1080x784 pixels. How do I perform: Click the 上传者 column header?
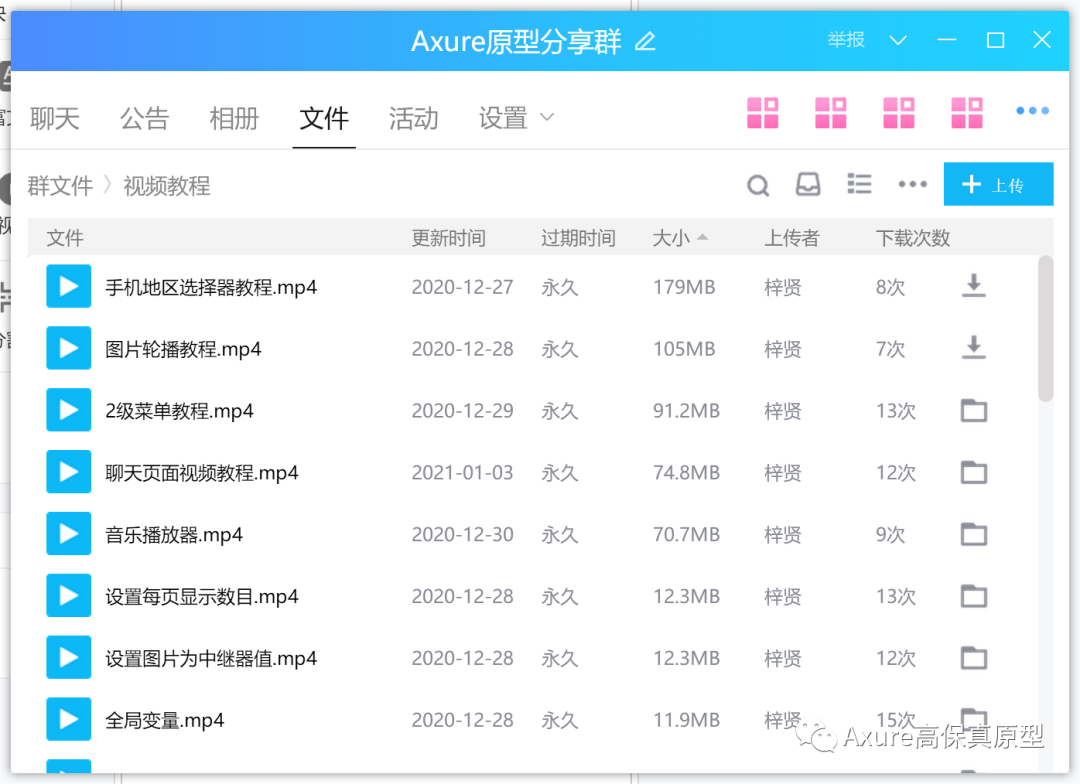tap(791, 238)
